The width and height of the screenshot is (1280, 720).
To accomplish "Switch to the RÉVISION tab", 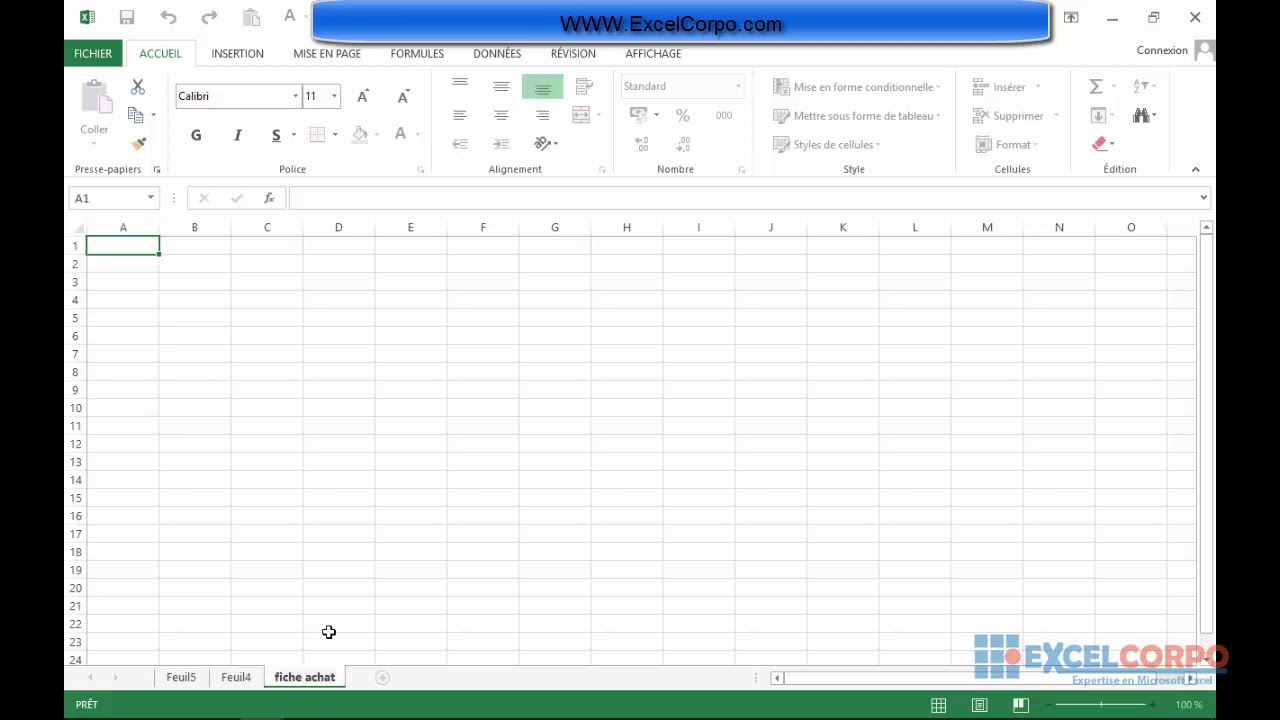I will click(573, 53).
